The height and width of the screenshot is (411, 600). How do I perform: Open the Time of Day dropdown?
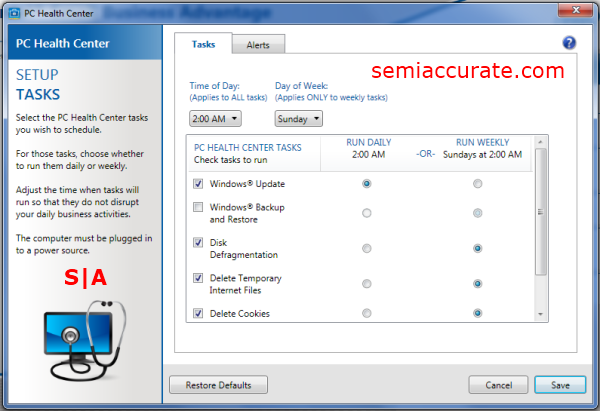click(x=214, y=119)
